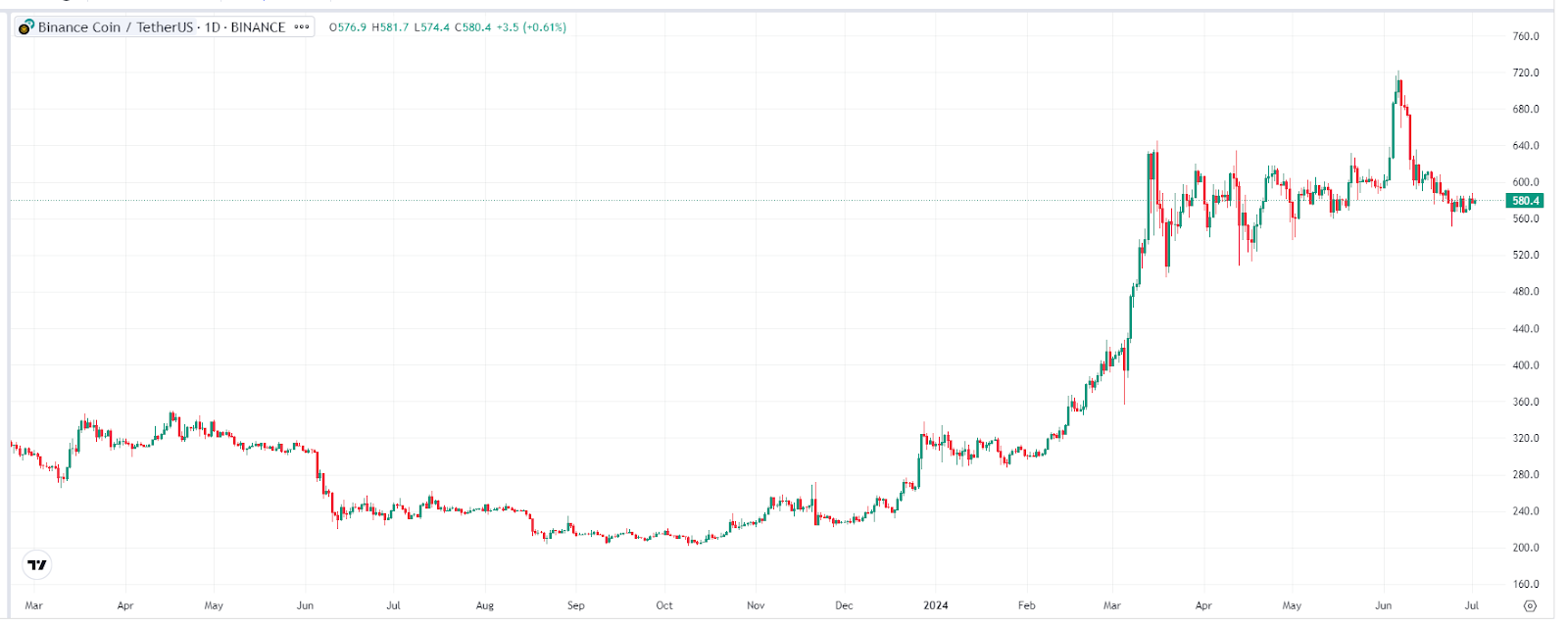Click the 2024 label on time axis
The height and width of the screenshot is (626, 1568).
(x=936, y=605)
